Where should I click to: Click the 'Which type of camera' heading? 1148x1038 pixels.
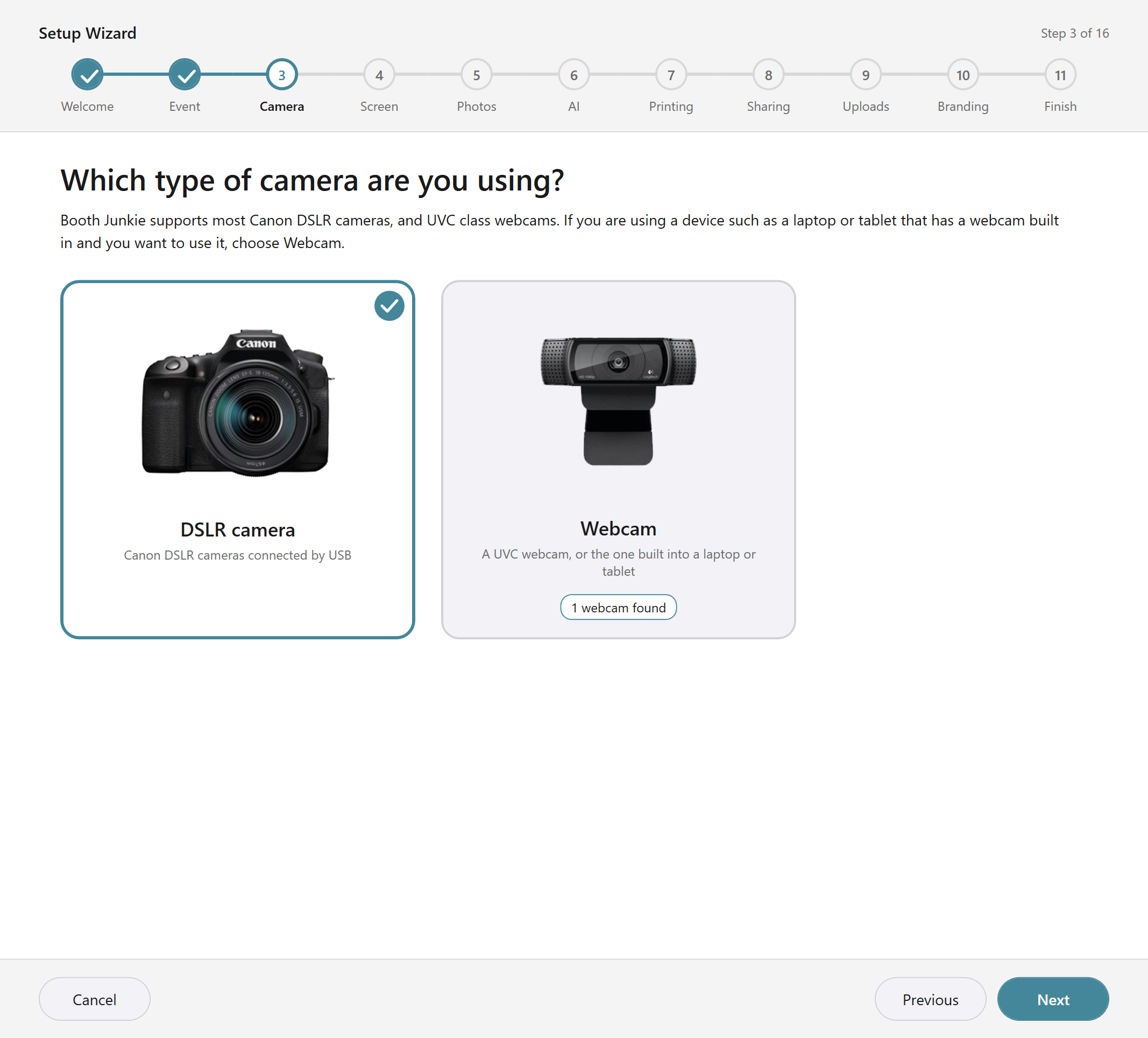tap(312, 181)
